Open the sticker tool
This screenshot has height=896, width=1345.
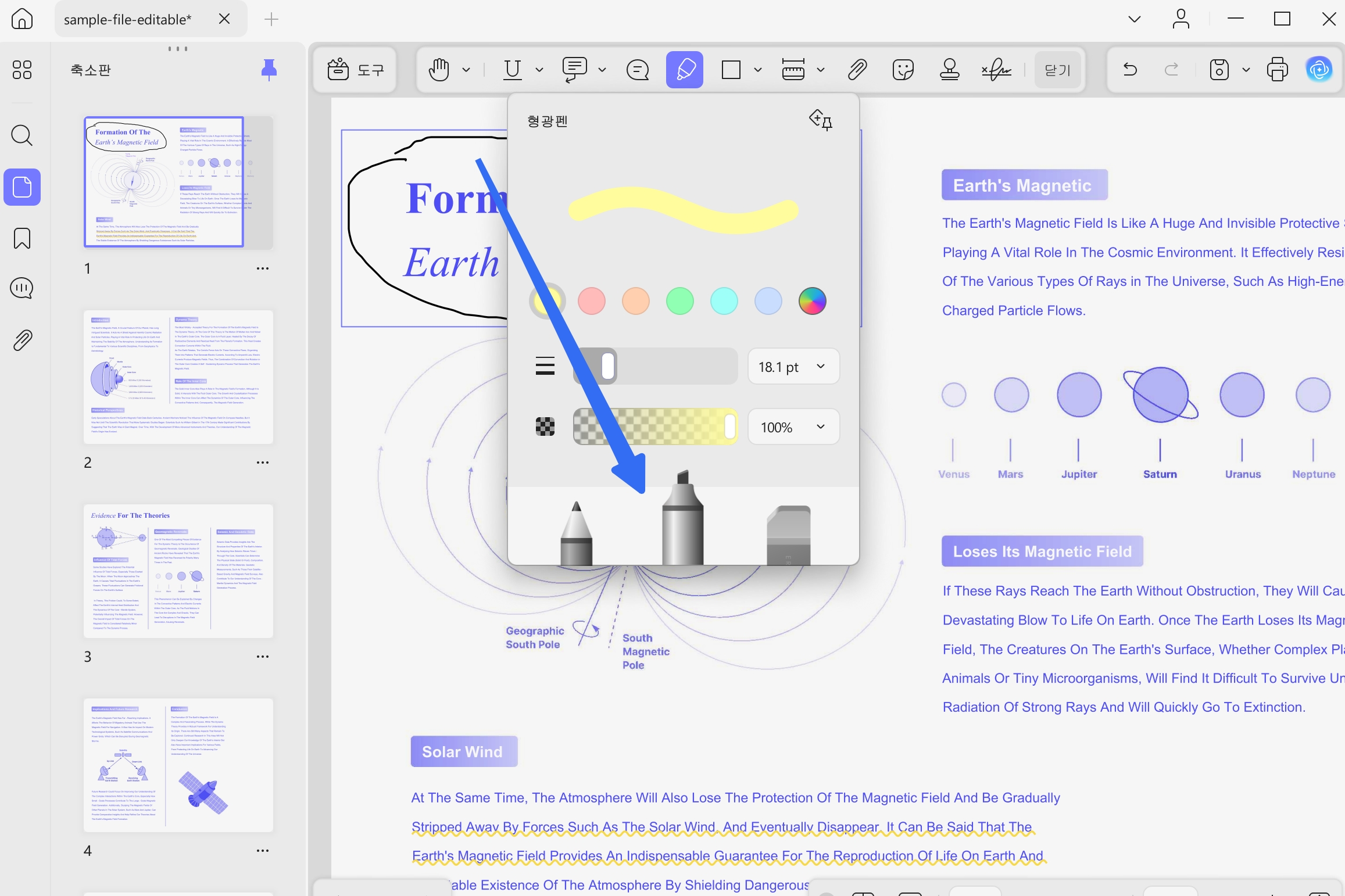(x=903, y=70)
